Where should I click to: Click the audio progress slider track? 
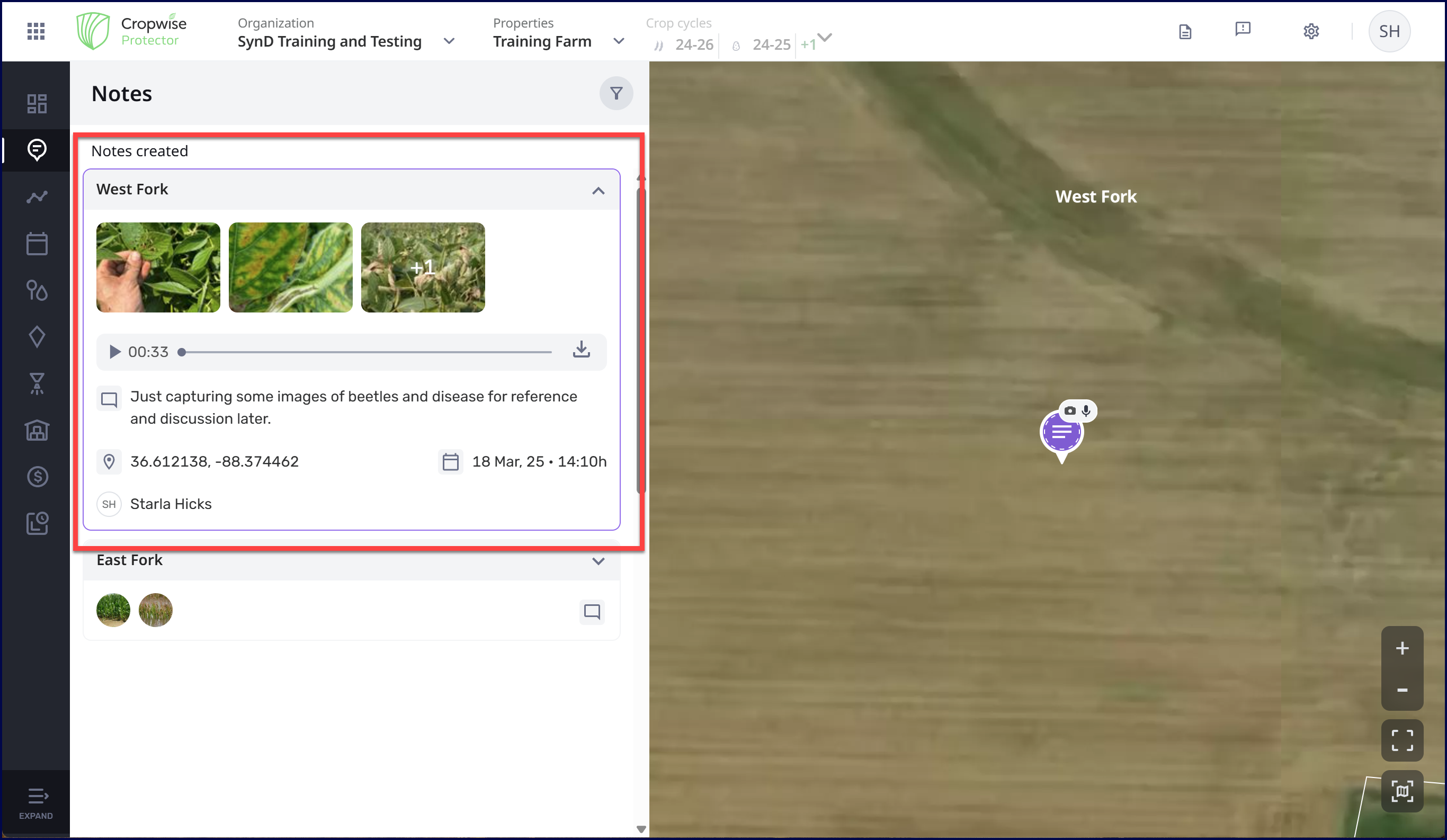367,352
